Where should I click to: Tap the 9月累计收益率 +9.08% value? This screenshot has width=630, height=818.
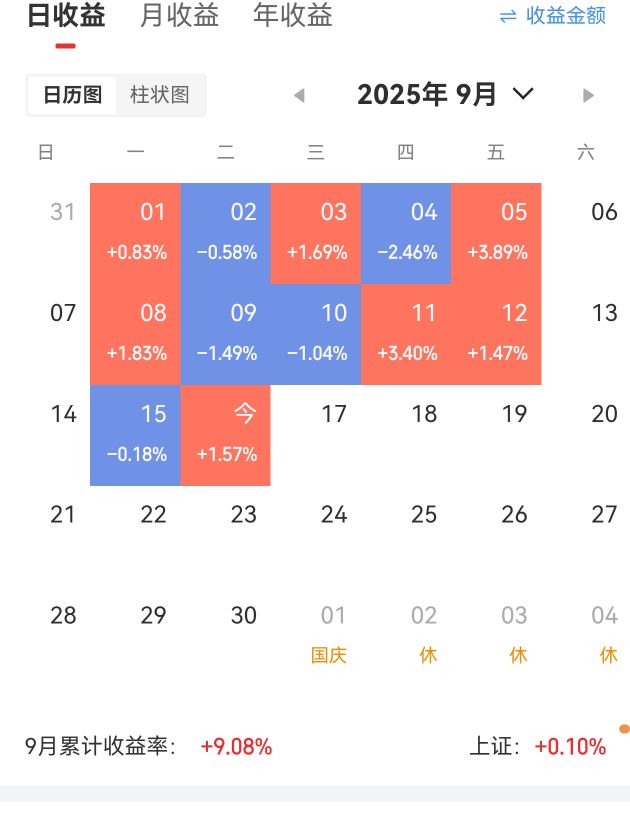pos(236,747)
